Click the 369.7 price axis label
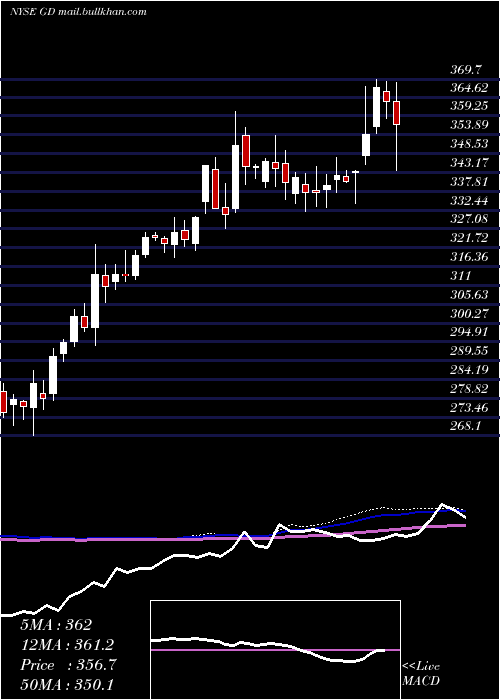The width and height of the screenshot is (500, 700). (466, 70)
